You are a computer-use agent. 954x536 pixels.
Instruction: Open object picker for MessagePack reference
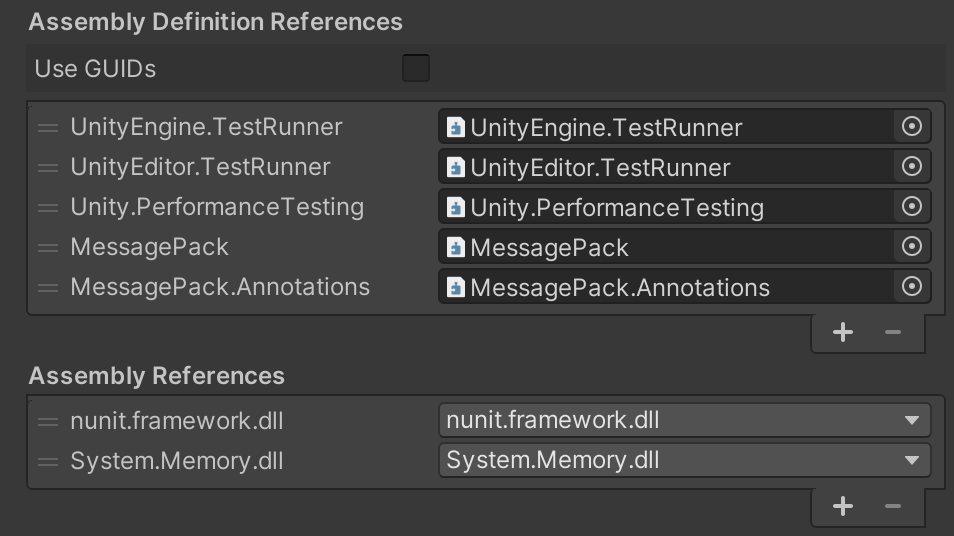point(911,247)
